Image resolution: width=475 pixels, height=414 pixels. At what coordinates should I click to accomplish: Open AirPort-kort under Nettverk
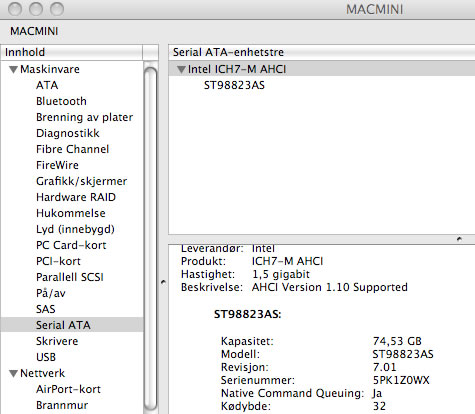click(68, 389)
